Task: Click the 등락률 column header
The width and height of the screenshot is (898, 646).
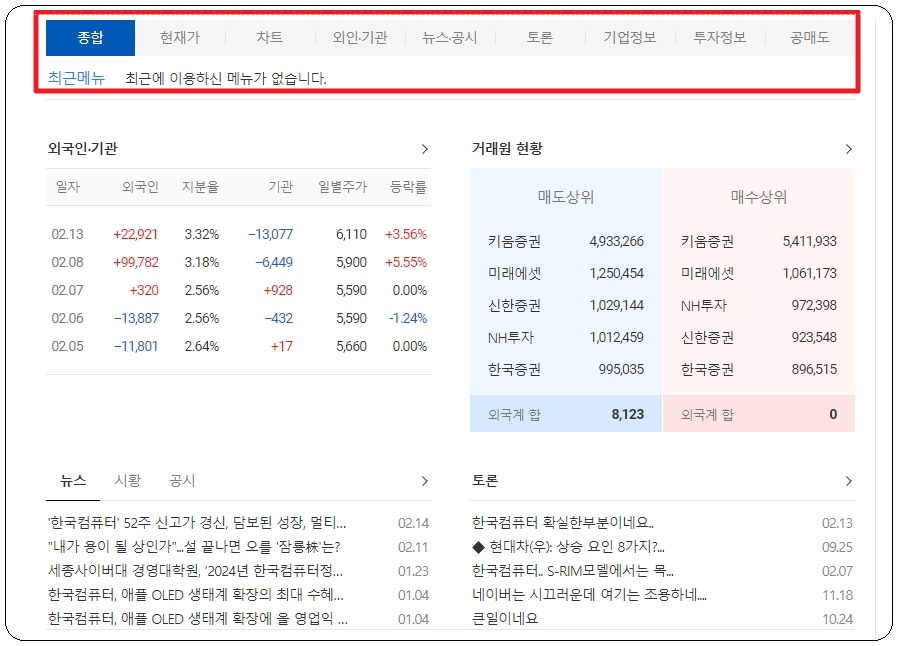Action: coord(408,187)
